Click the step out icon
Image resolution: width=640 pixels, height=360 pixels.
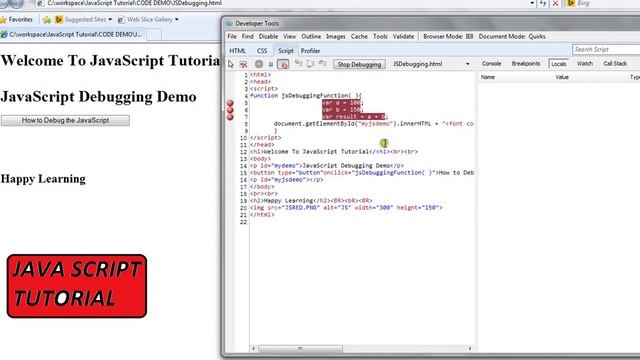pos(322,64)
